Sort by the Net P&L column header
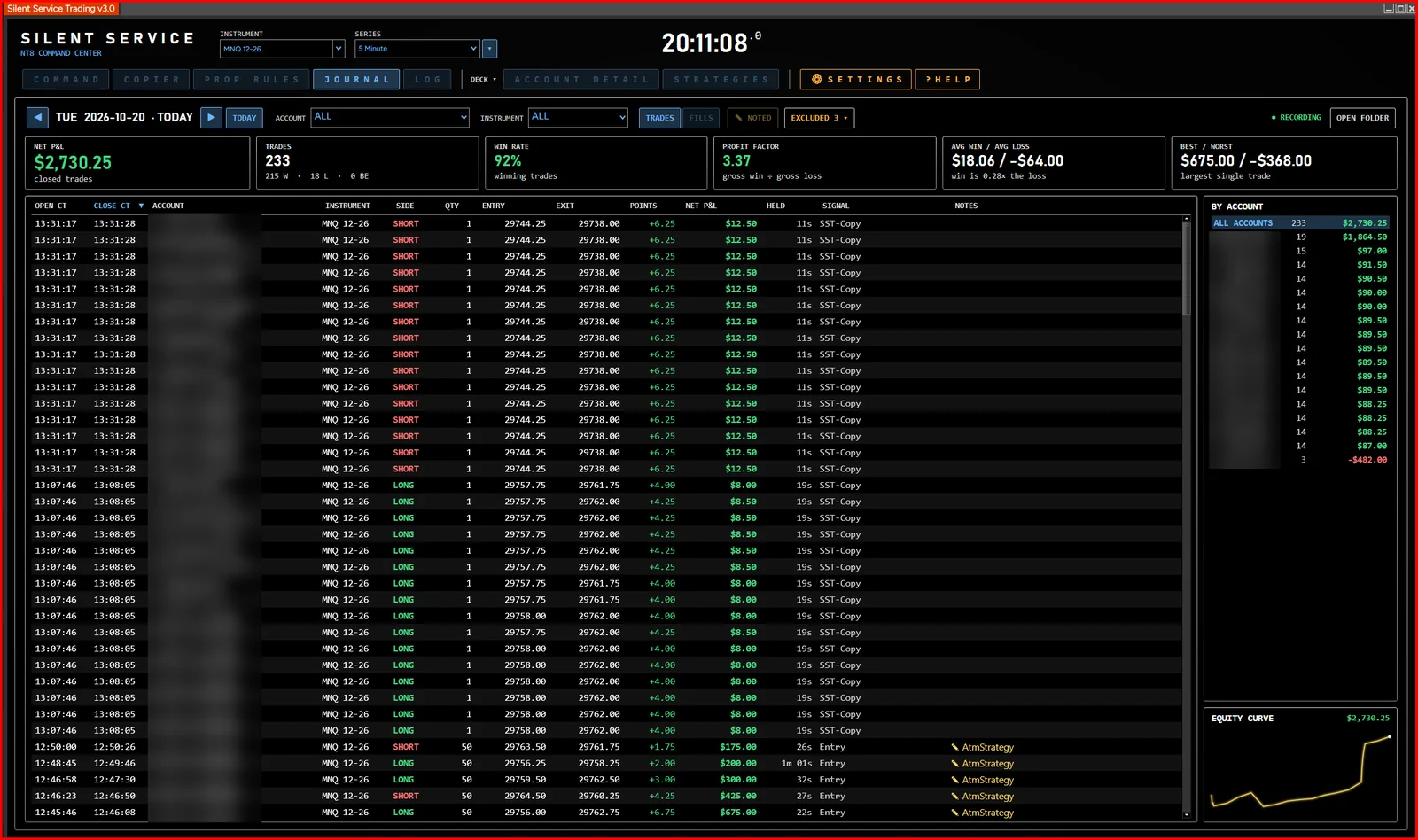This screenshot has height=840, width=1418. [x=700, y=206]
